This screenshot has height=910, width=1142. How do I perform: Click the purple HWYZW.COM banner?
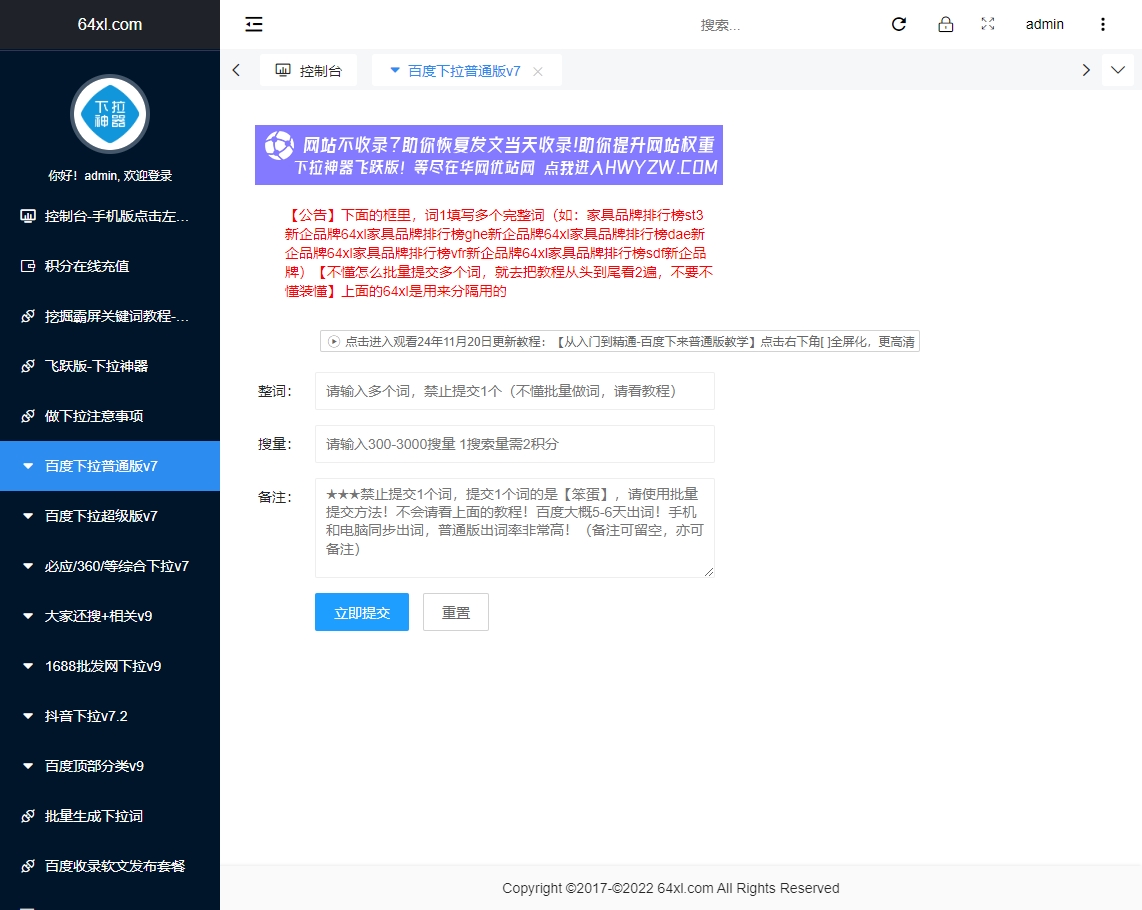[489, 154]
